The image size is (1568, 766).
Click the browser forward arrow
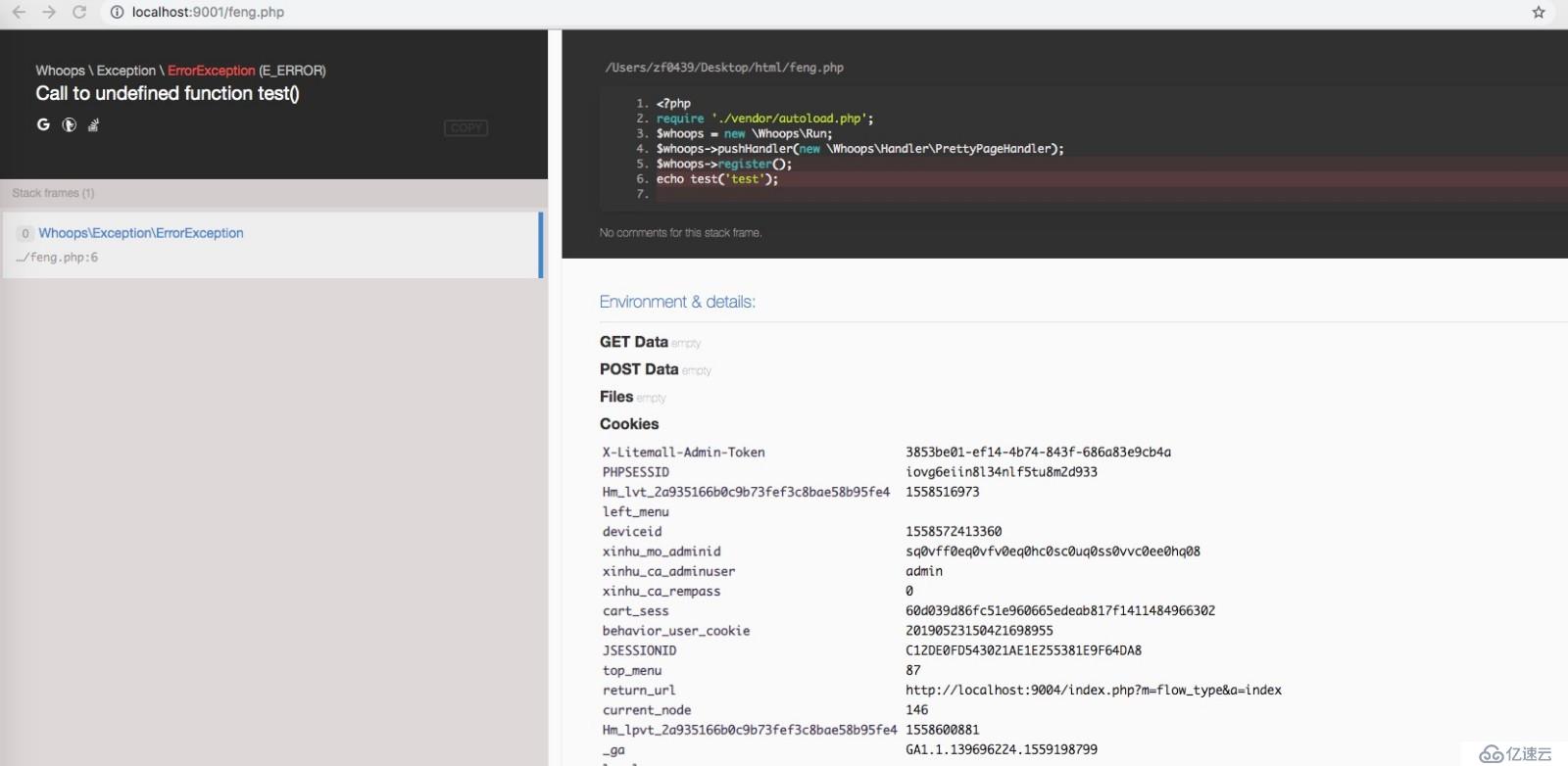[49, 12]
